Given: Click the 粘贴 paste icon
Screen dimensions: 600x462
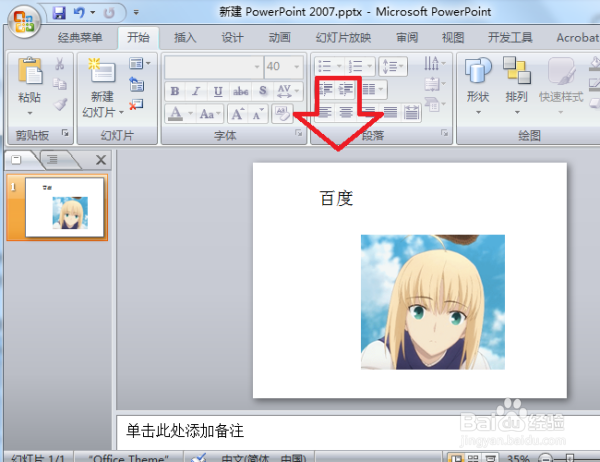Looking at the screenshot, I should point(29,70).
